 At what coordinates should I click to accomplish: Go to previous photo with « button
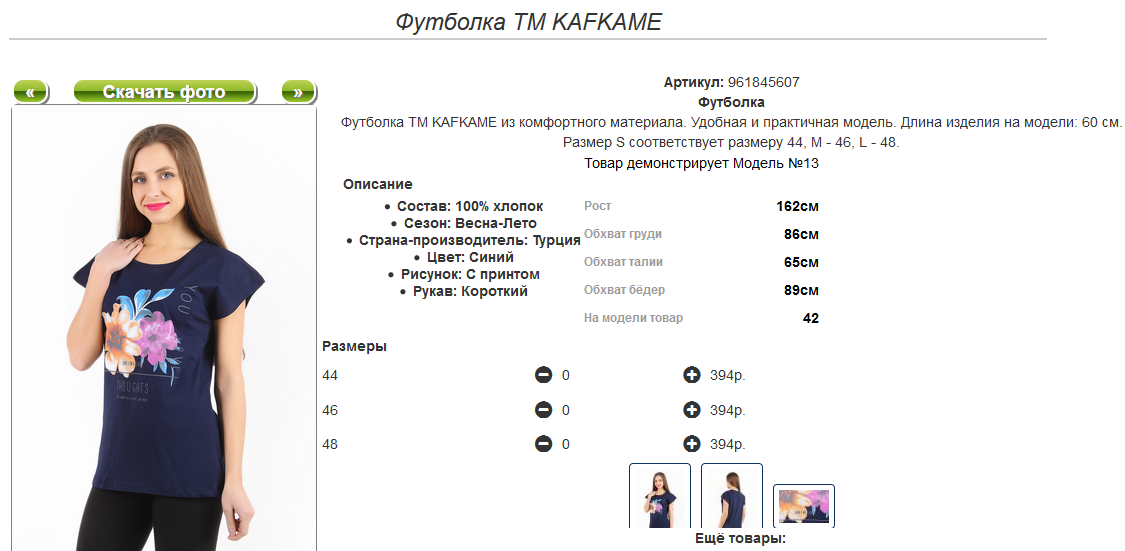31,92
